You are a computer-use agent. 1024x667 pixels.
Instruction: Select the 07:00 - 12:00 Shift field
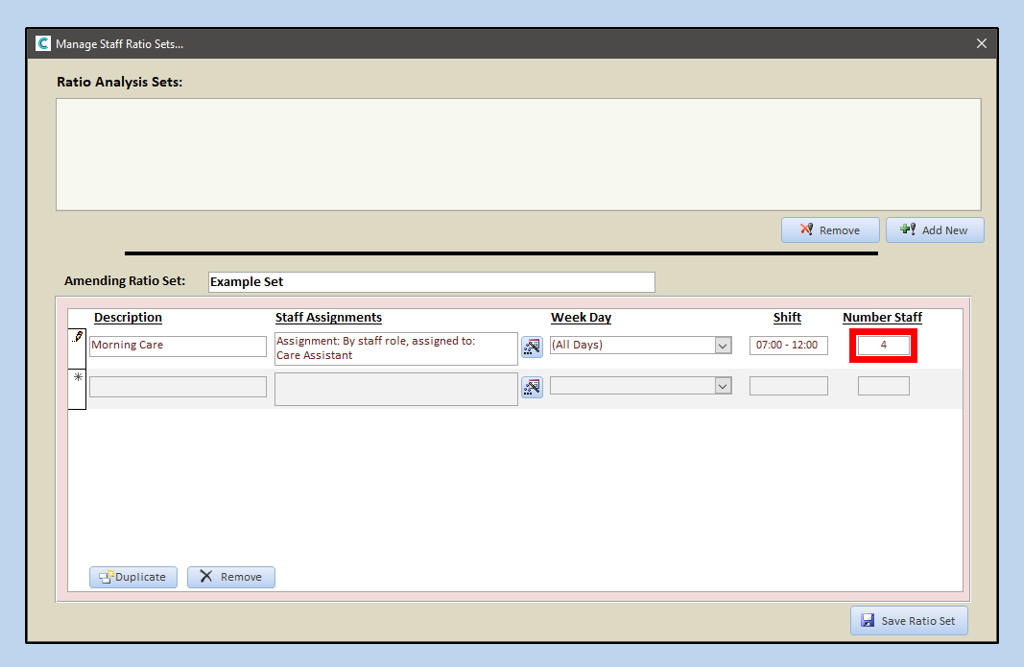click(788, 346)
